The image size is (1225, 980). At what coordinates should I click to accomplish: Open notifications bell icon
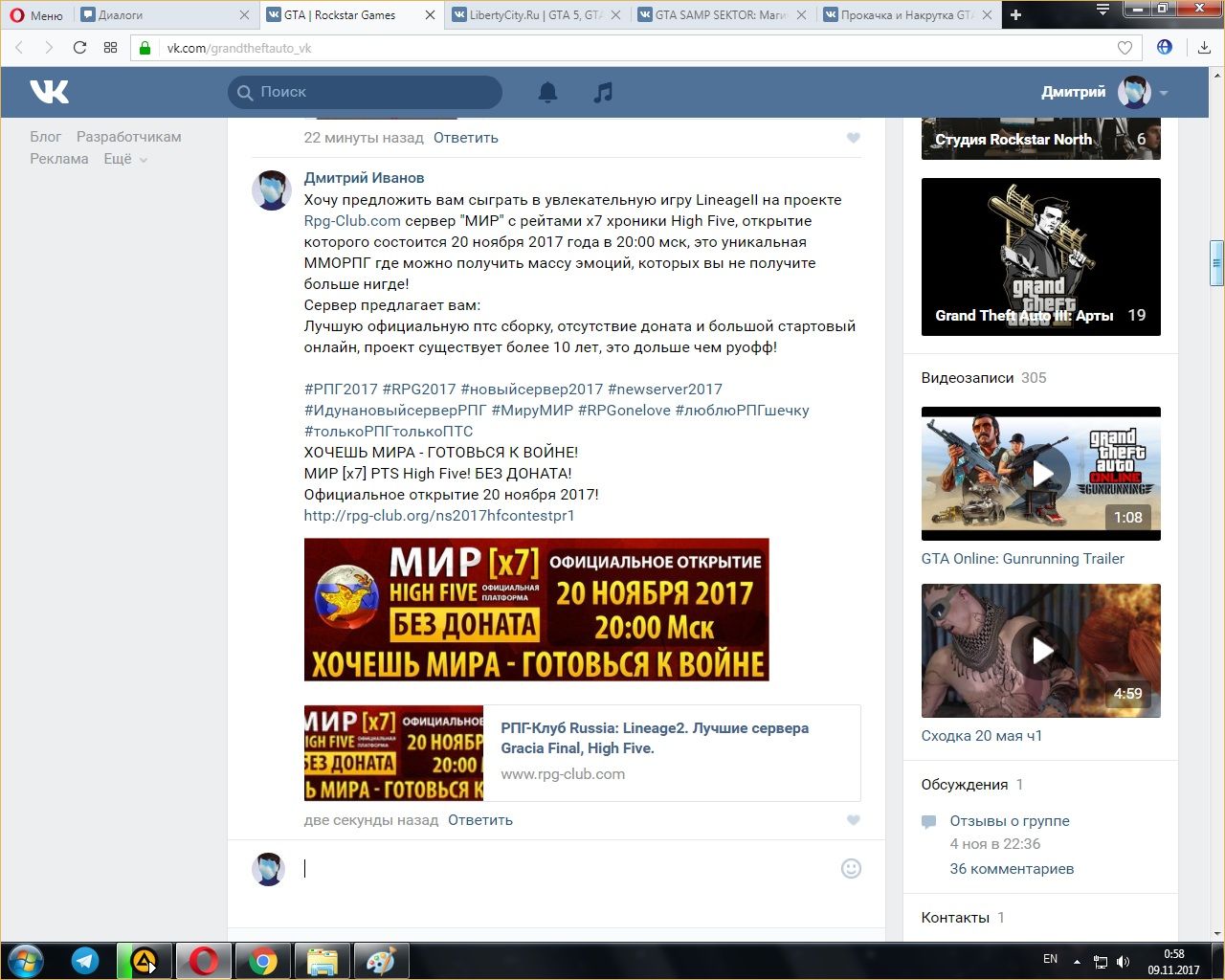coord(547,92)
